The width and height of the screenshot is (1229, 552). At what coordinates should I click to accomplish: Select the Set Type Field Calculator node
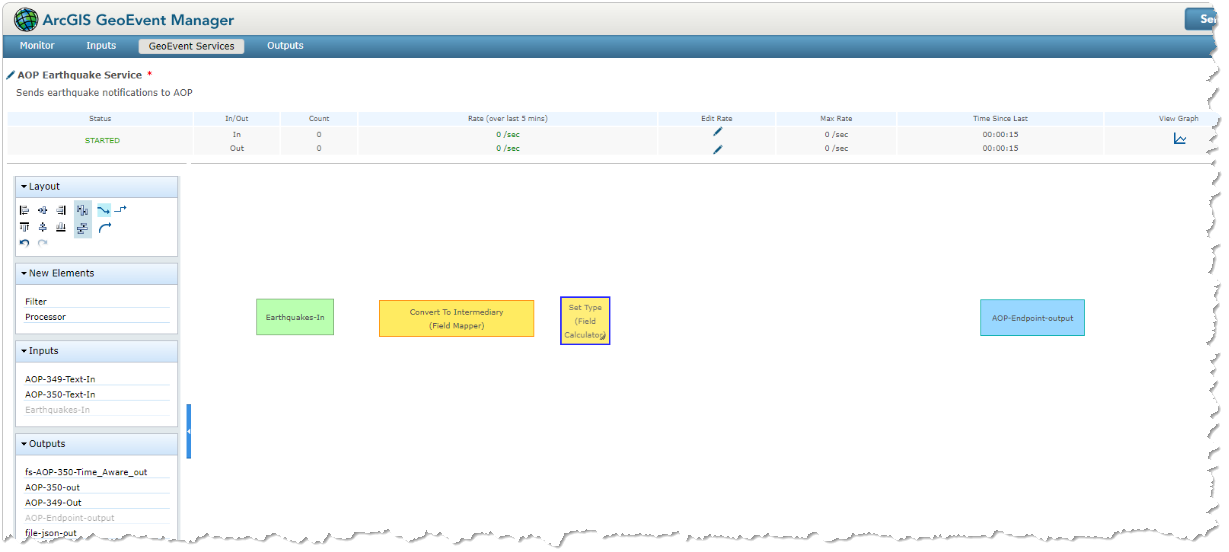pyautogui.click(x=585, y=321)
